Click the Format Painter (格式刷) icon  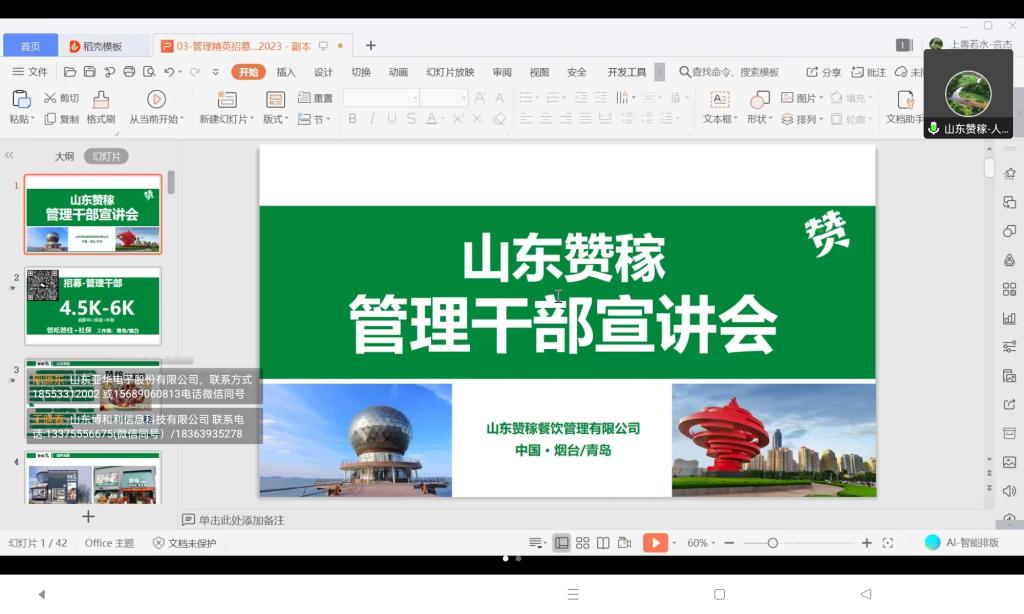100,99
